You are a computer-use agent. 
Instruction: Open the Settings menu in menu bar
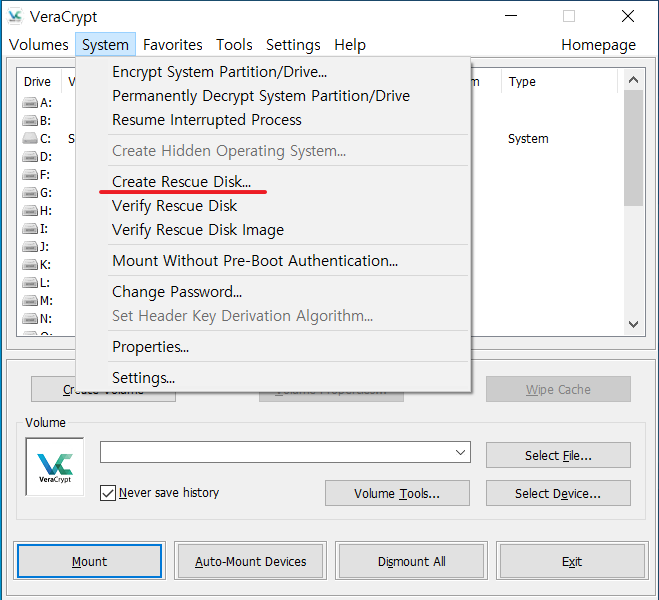tap(293, 45)
